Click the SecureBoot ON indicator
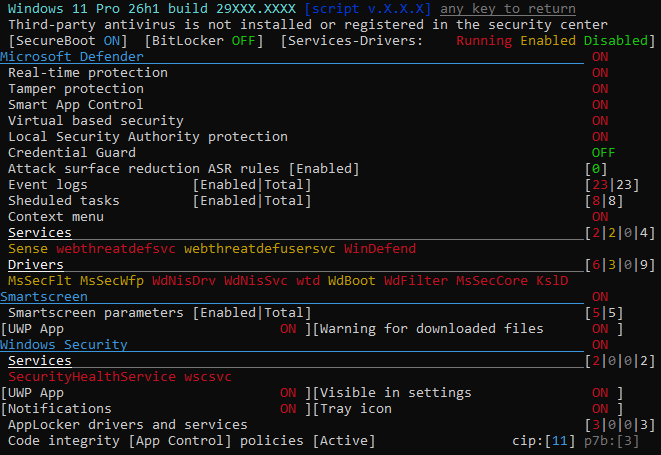 pos(67,40)
